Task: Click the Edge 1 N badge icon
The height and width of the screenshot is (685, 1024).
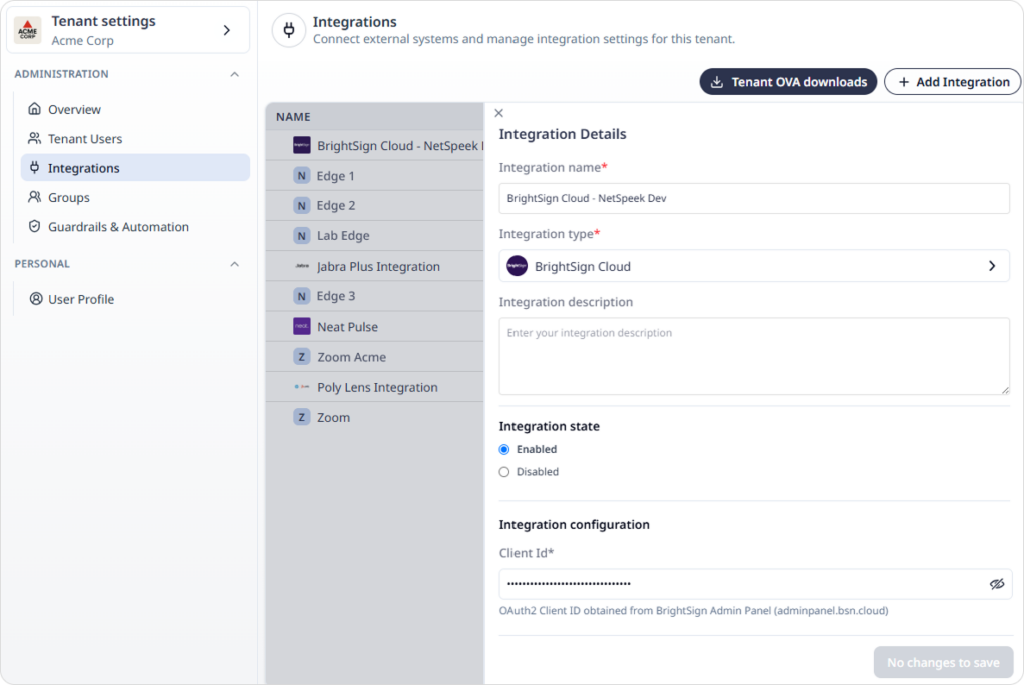Action: point(302,176)
